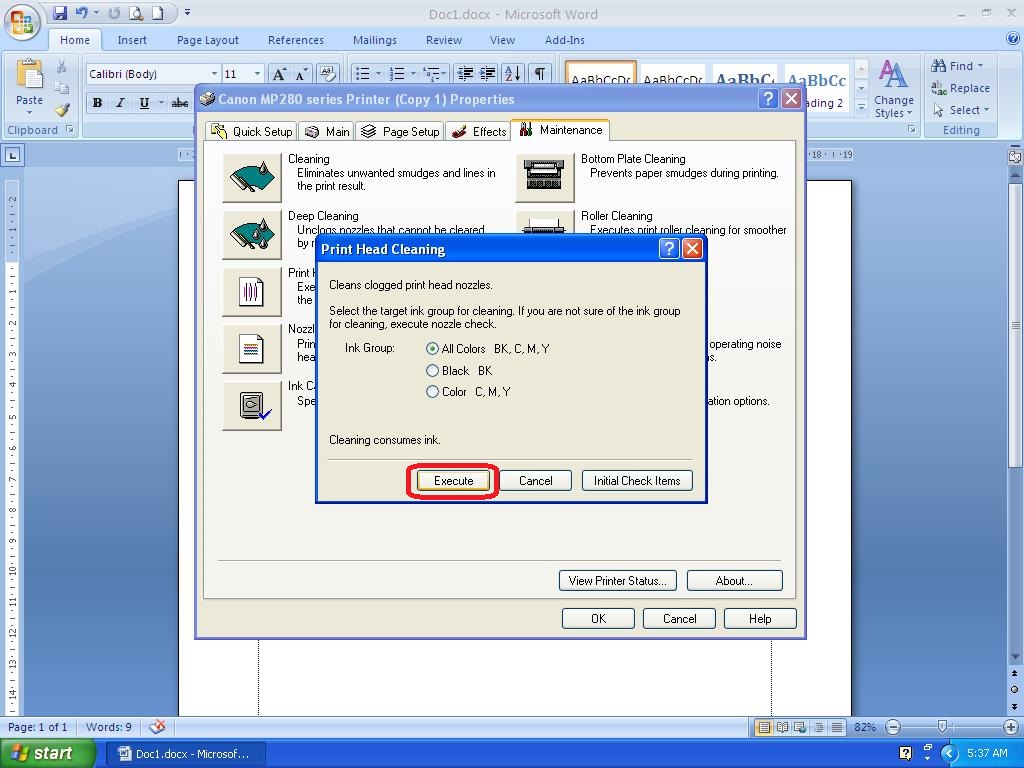Open the Find dropdown arrow

point(980,65)
